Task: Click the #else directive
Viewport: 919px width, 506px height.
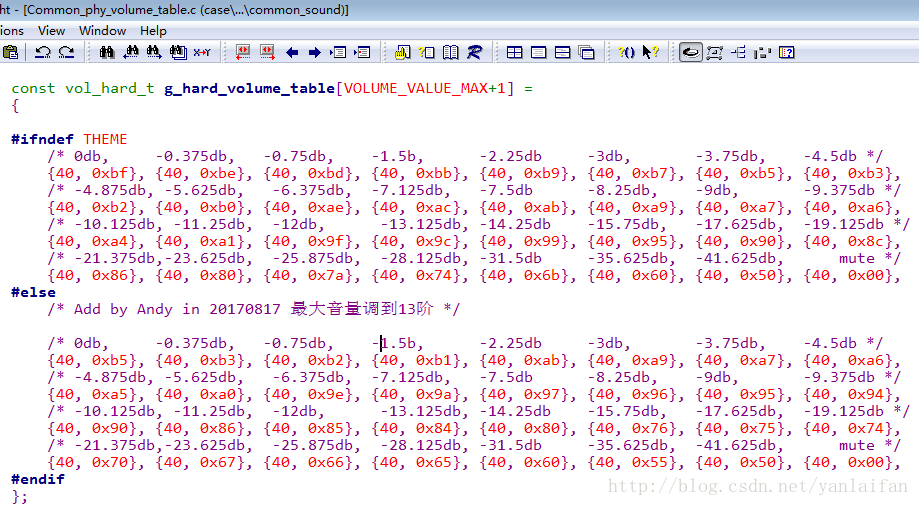Action: click(x=33, y=293)
